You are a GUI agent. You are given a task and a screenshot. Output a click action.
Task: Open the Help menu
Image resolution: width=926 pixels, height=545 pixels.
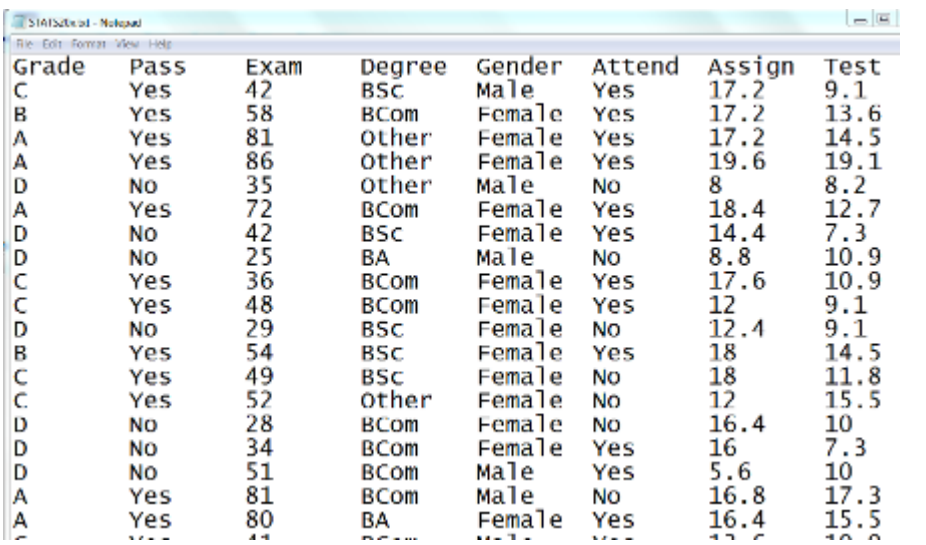pyautogui.click(x=159, y=44)
